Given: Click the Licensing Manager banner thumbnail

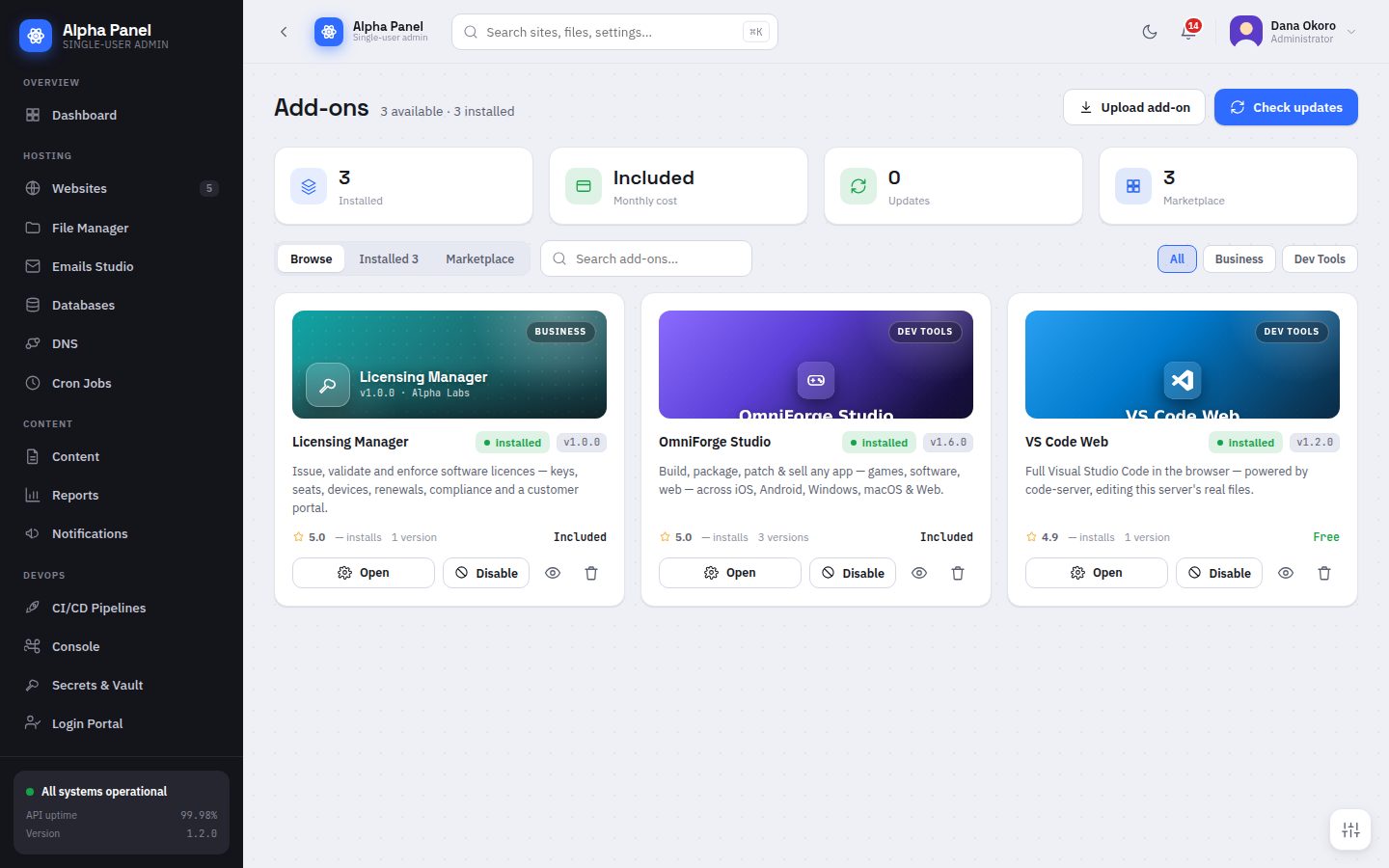Looking at the screenshot, I should point(449,365).
